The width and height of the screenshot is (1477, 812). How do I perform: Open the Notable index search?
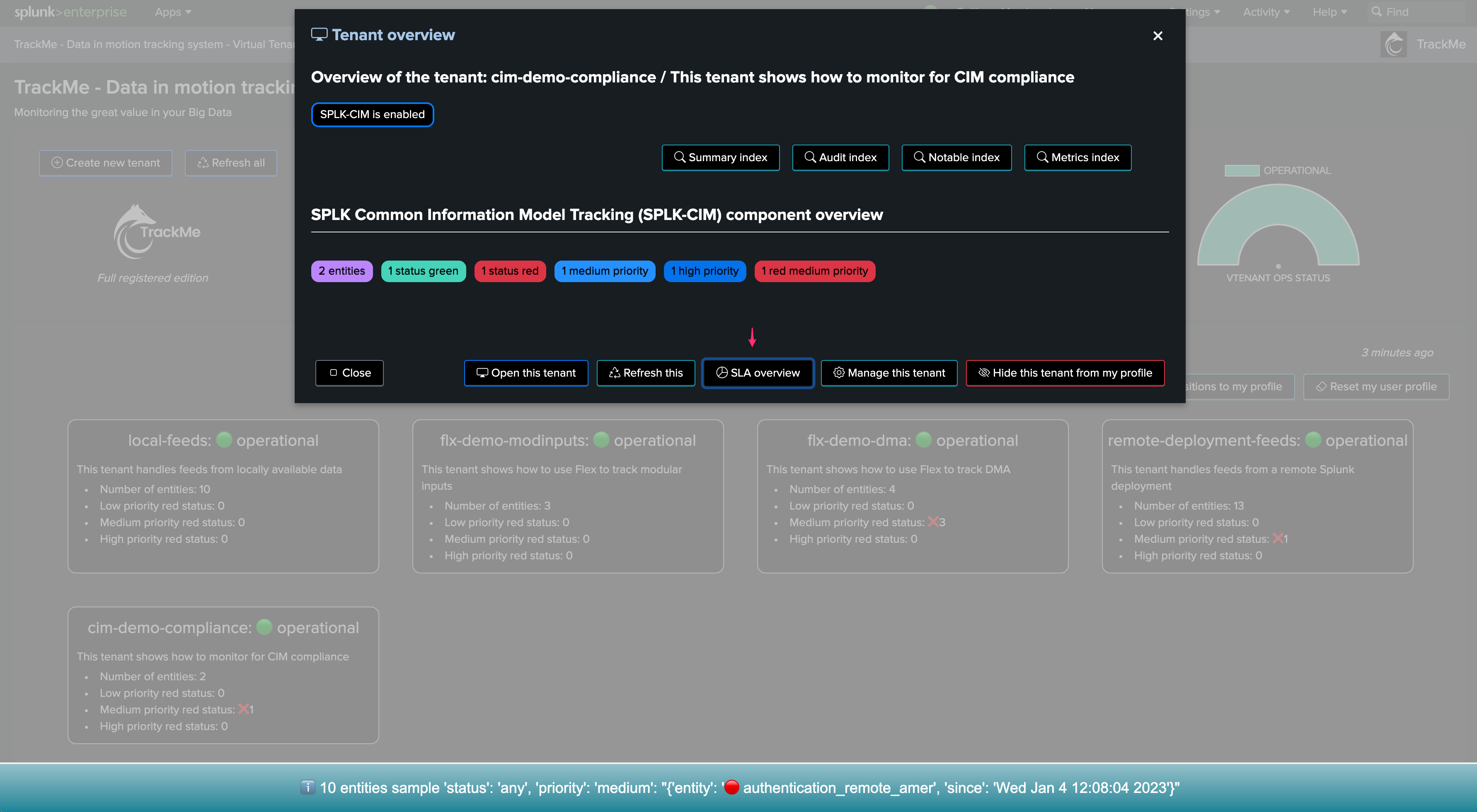[956, 157]
